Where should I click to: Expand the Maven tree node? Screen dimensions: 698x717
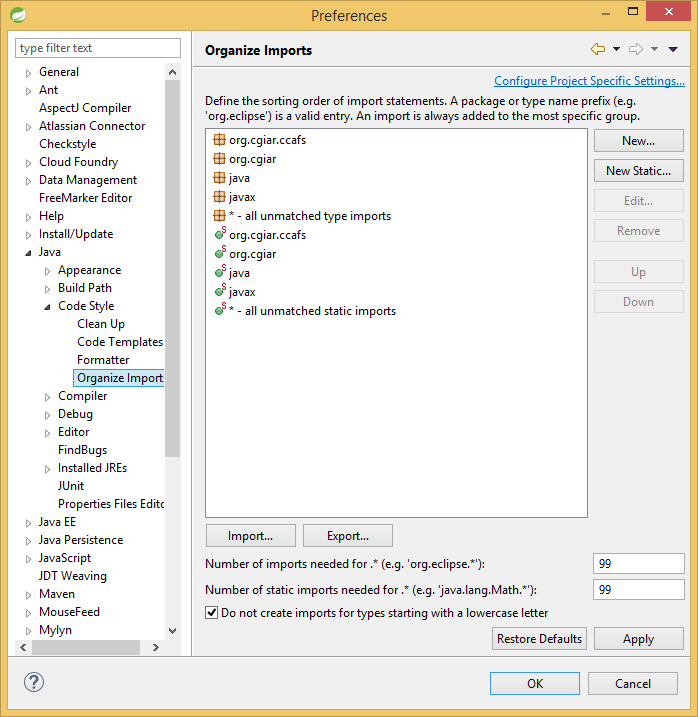[28, 595]
